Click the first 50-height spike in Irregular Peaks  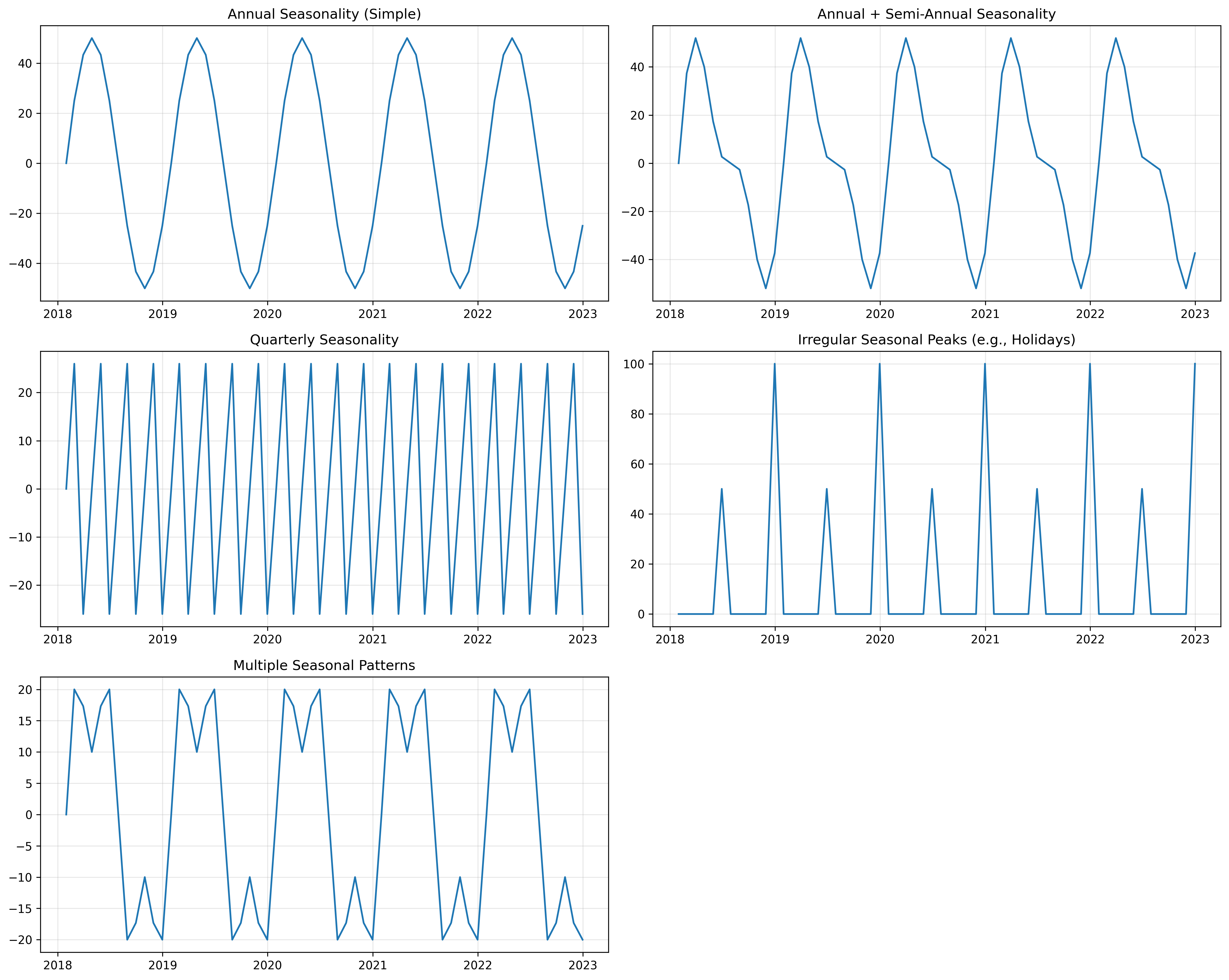pos(722,489)
